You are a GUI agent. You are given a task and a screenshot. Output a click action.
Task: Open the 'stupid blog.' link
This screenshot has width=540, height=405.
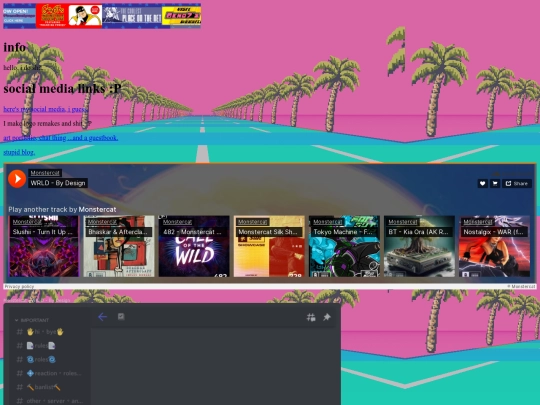pyautogui.click(x=19, y=152)
